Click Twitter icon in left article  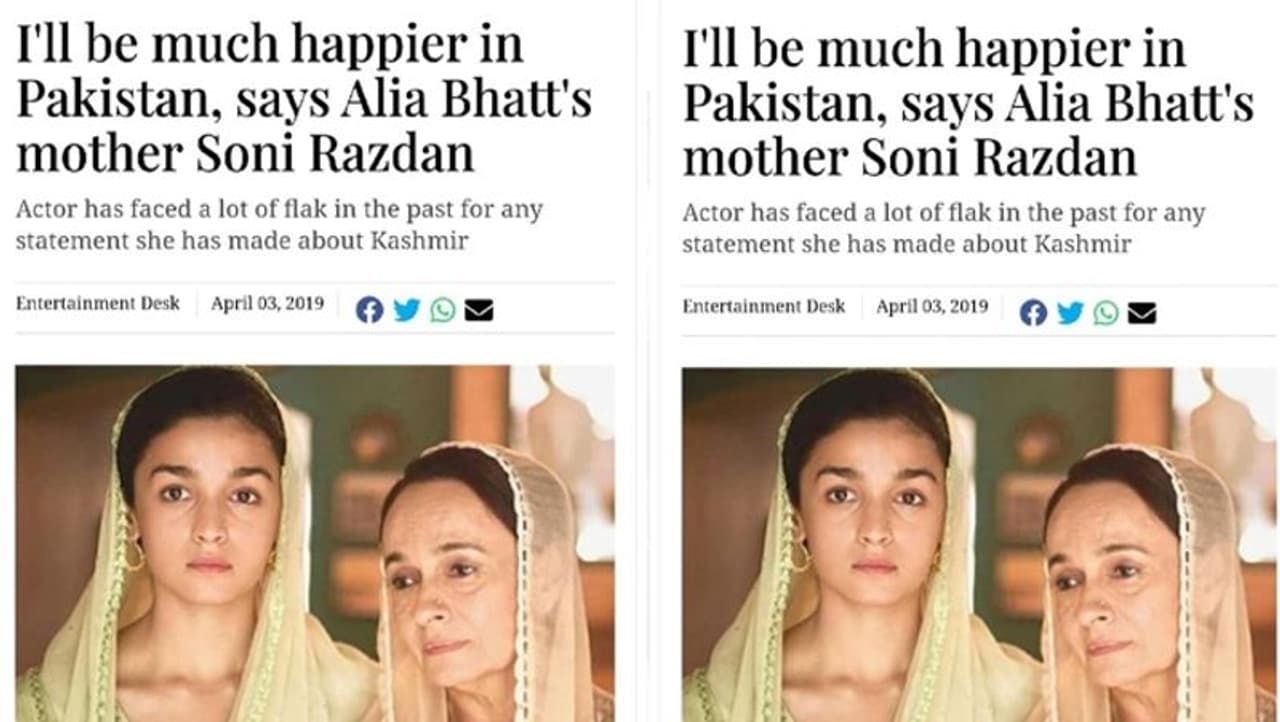[x=406, y=310]
